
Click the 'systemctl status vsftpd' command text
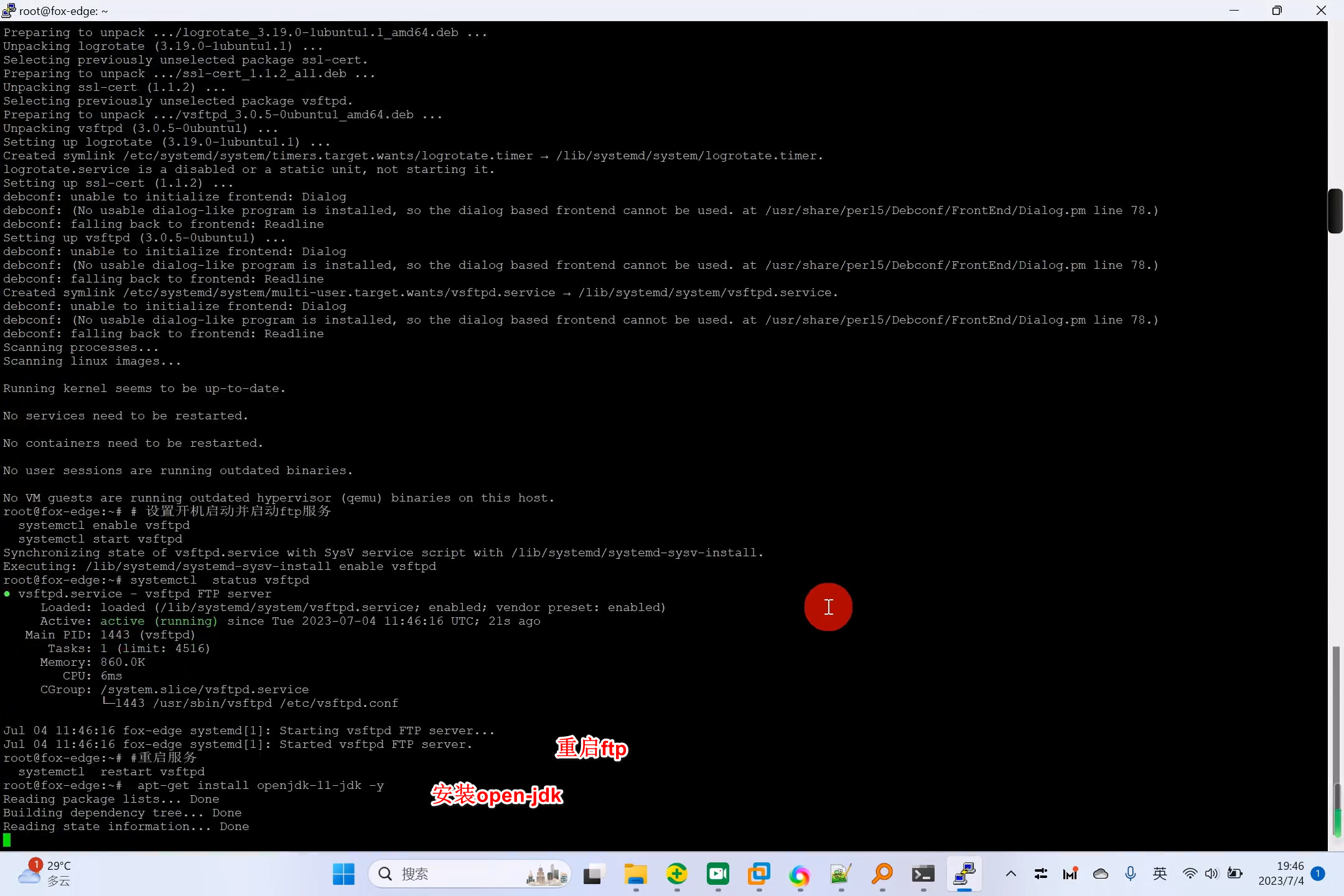coord(220,580)
